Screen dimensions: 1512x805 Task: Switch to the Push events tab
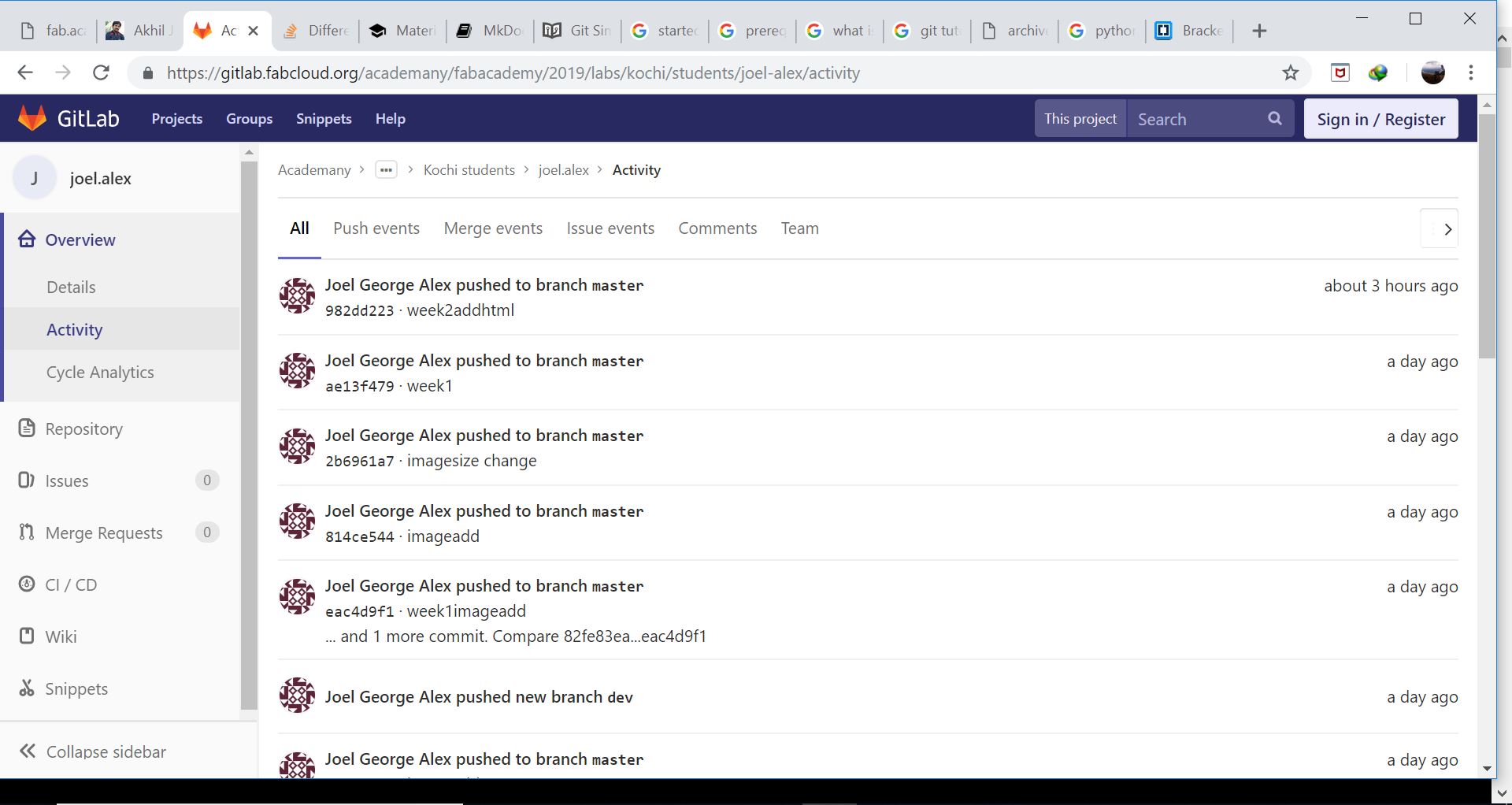[x=376, y=228]
